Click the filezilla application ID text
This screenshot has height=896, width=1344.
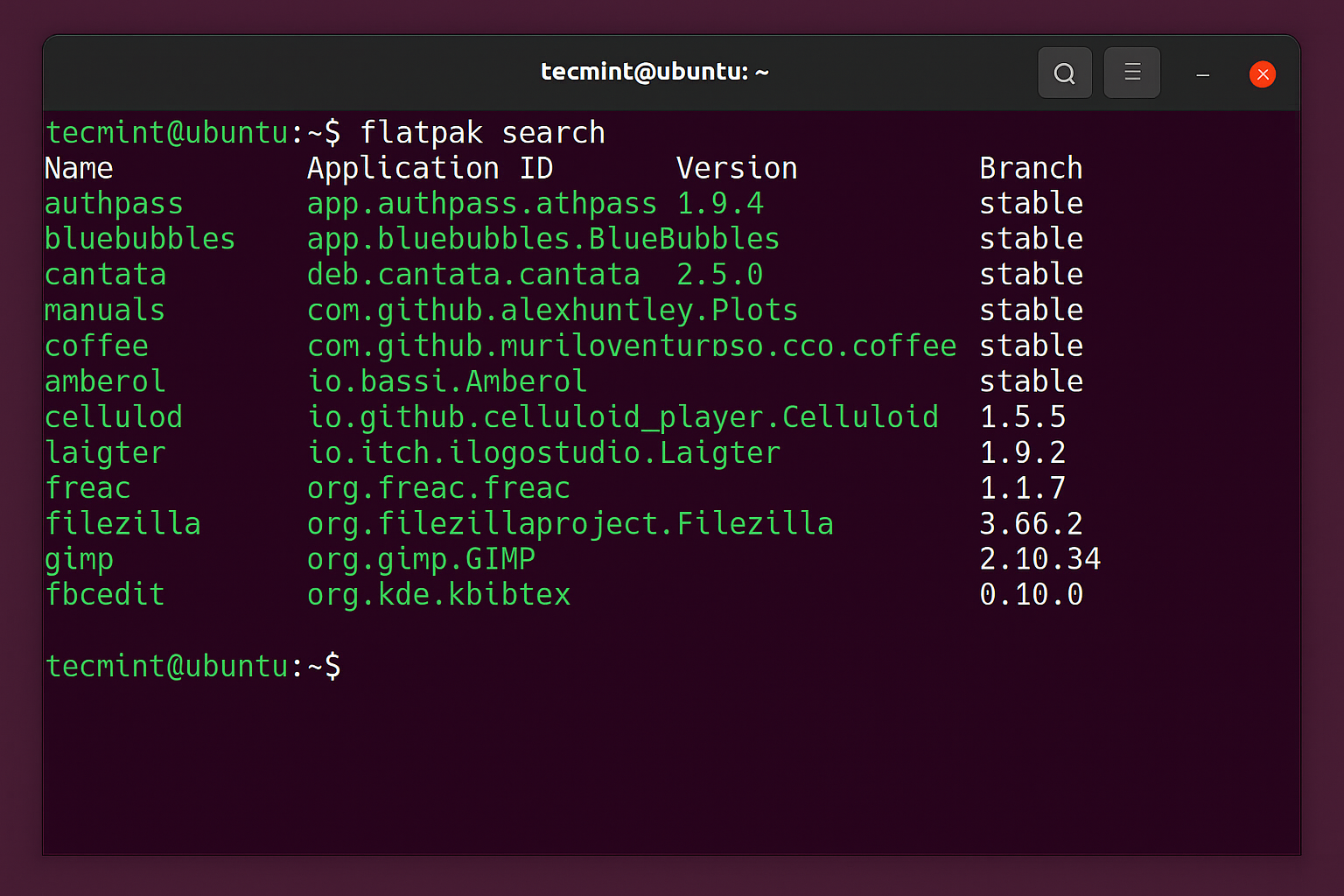pyautogui.click(x=570, y=522)
